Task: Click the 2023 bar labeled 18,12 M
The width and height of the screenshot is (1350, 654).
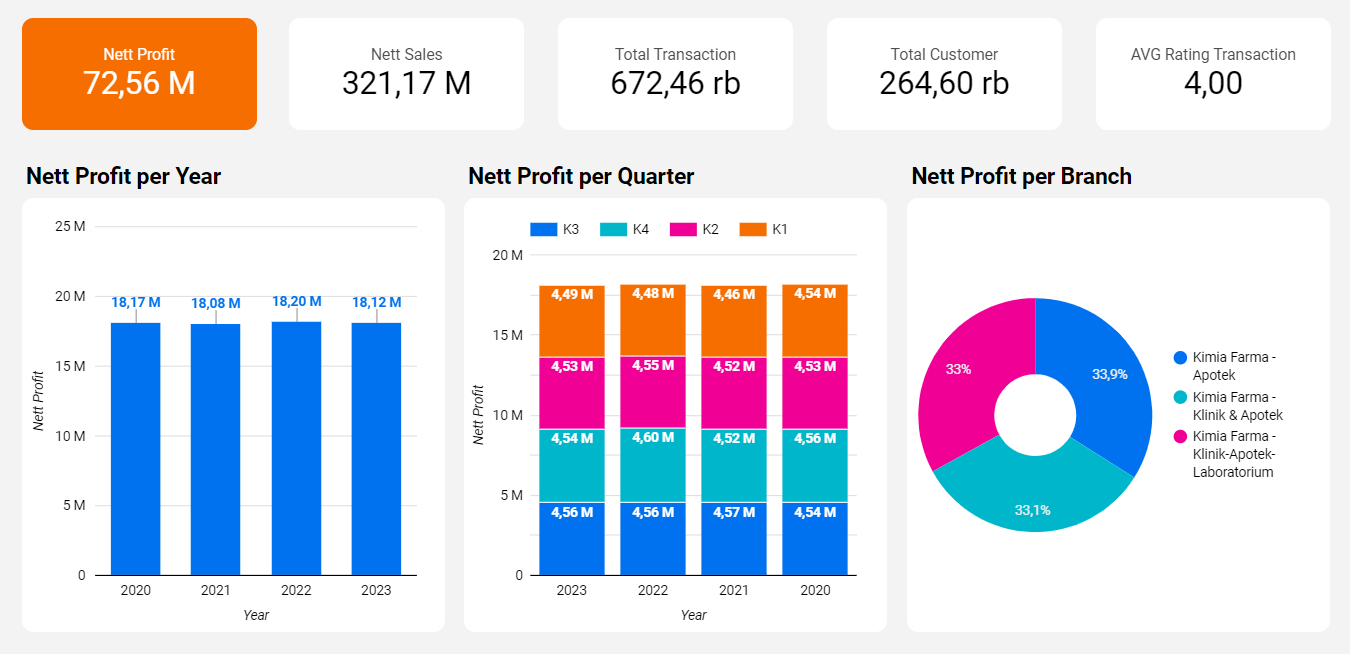Action: coord(376,450)
